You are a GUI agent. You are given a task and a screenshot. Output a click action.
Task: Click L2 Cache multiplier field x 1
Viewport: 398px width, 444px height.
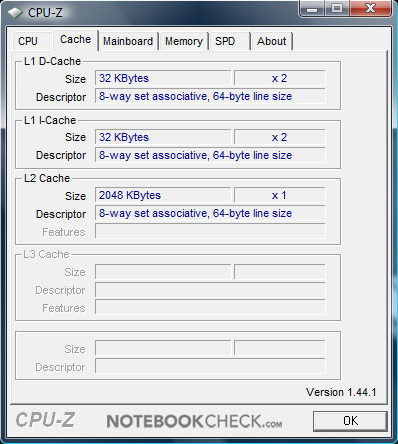click(279, 195)
